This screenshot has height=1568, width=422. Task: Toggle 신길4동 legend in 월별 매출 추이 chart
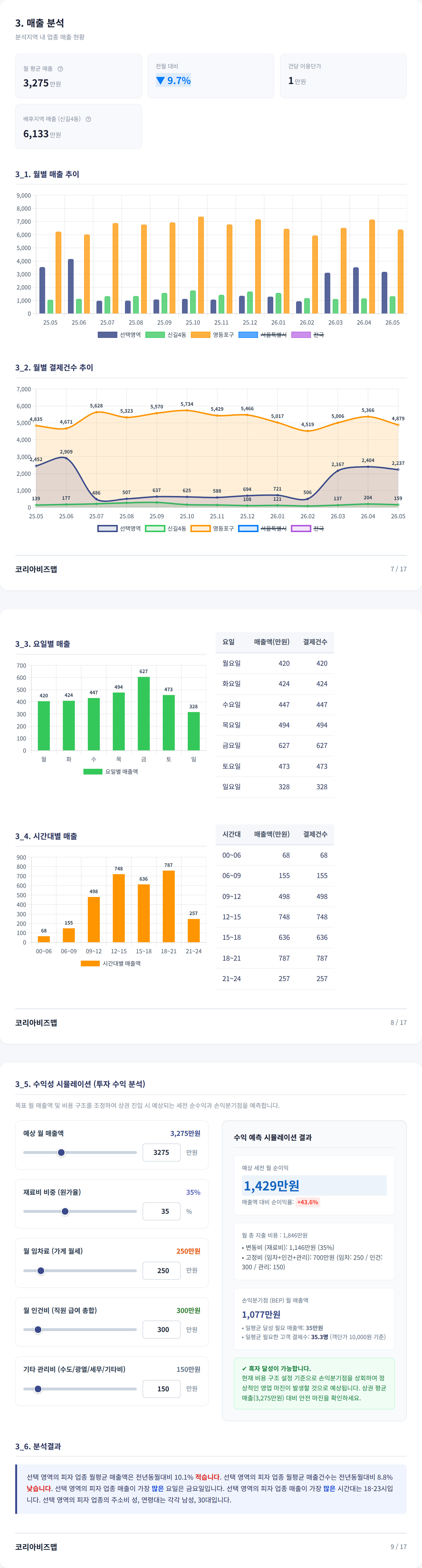pos(166,335)
